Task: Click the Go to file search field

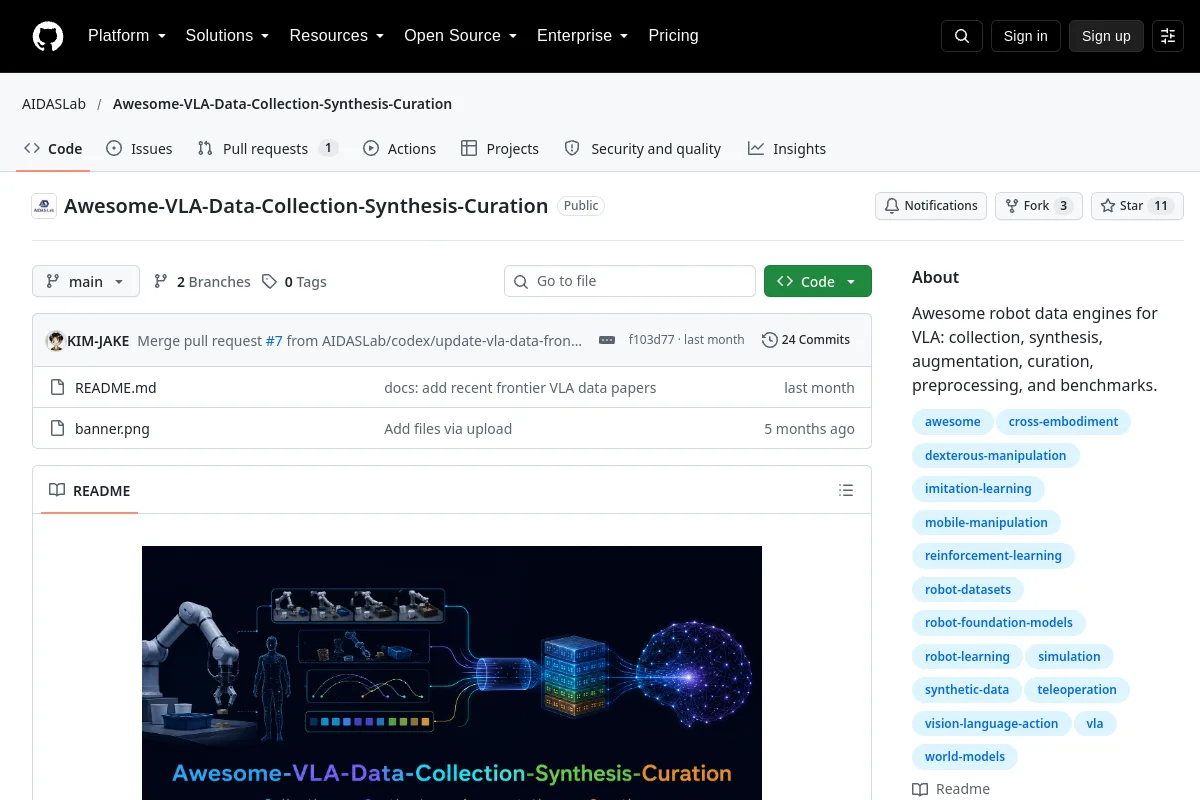Action: click(630, 281)
